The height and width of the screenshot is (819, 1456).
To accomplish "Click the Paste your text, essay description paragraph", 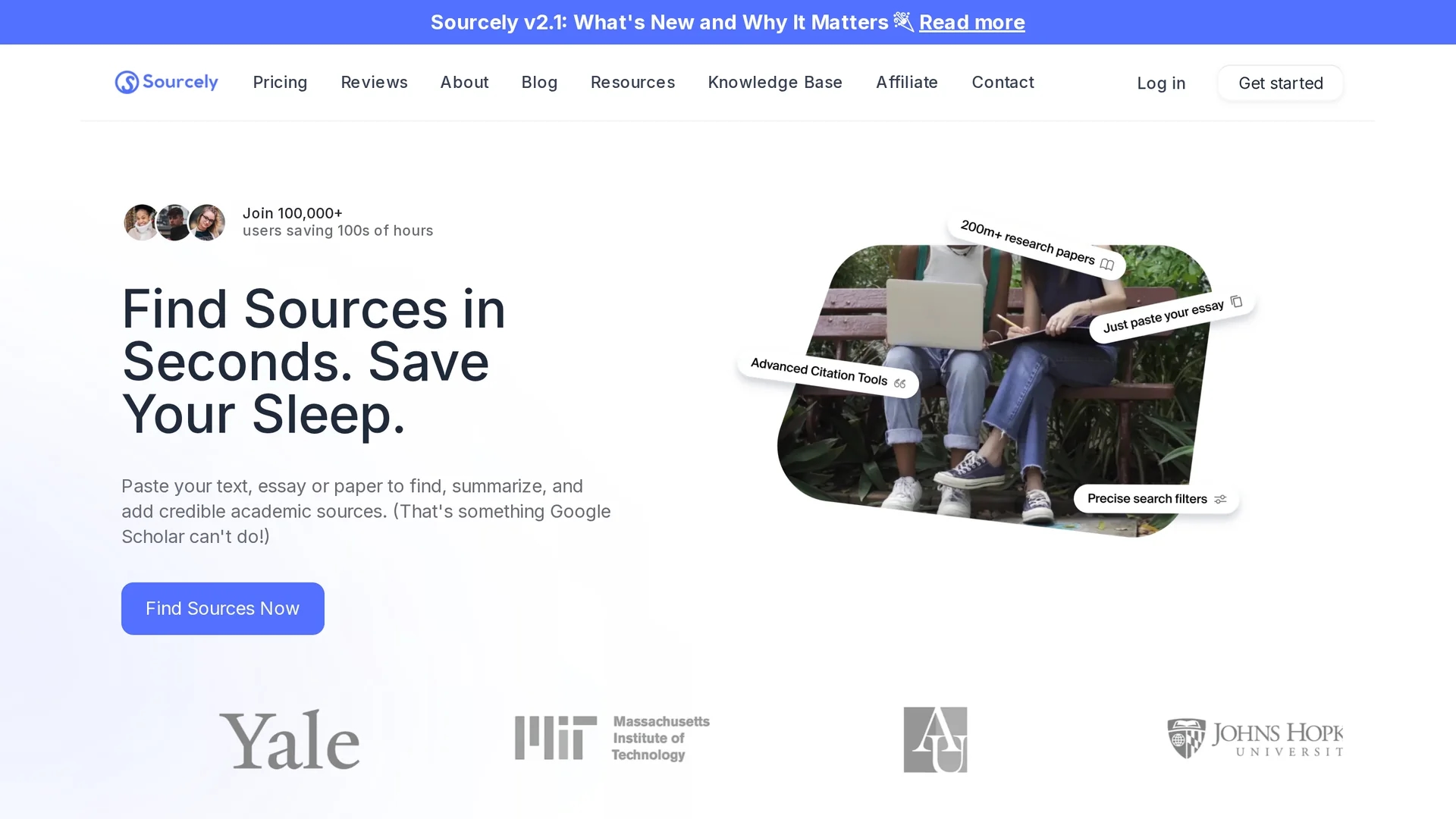I will click(x=366, y=511).
